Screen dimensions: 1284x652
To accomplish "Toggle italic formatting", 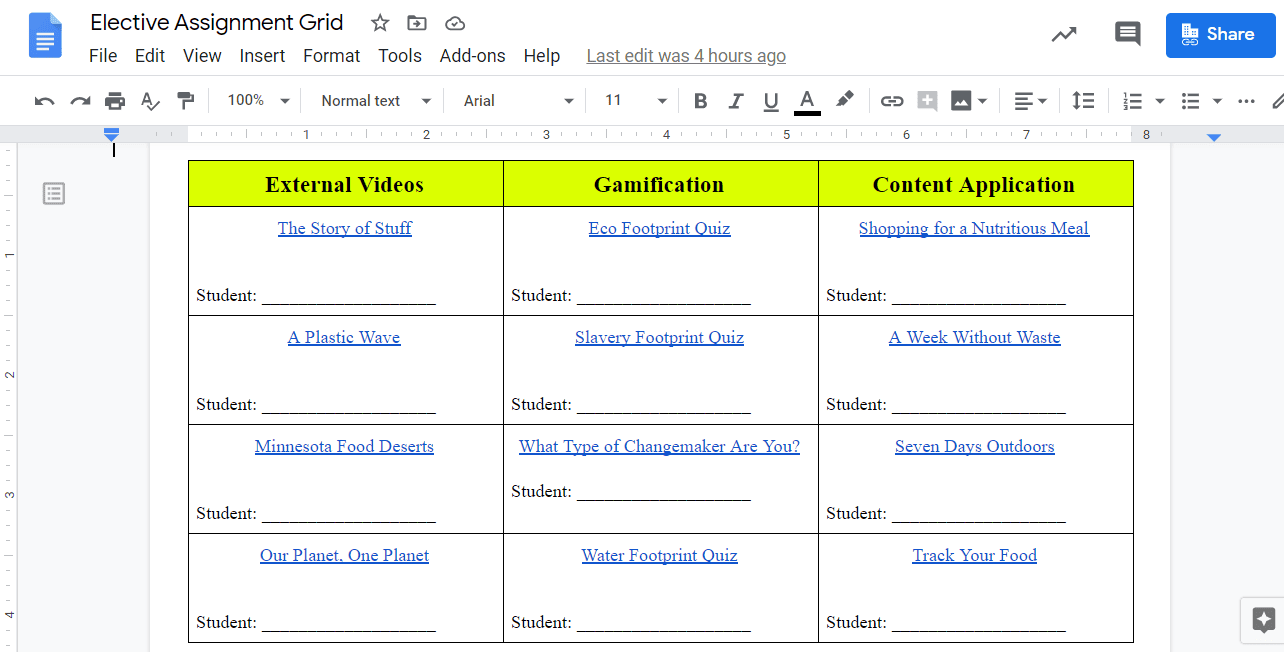I will click(736, 101).
